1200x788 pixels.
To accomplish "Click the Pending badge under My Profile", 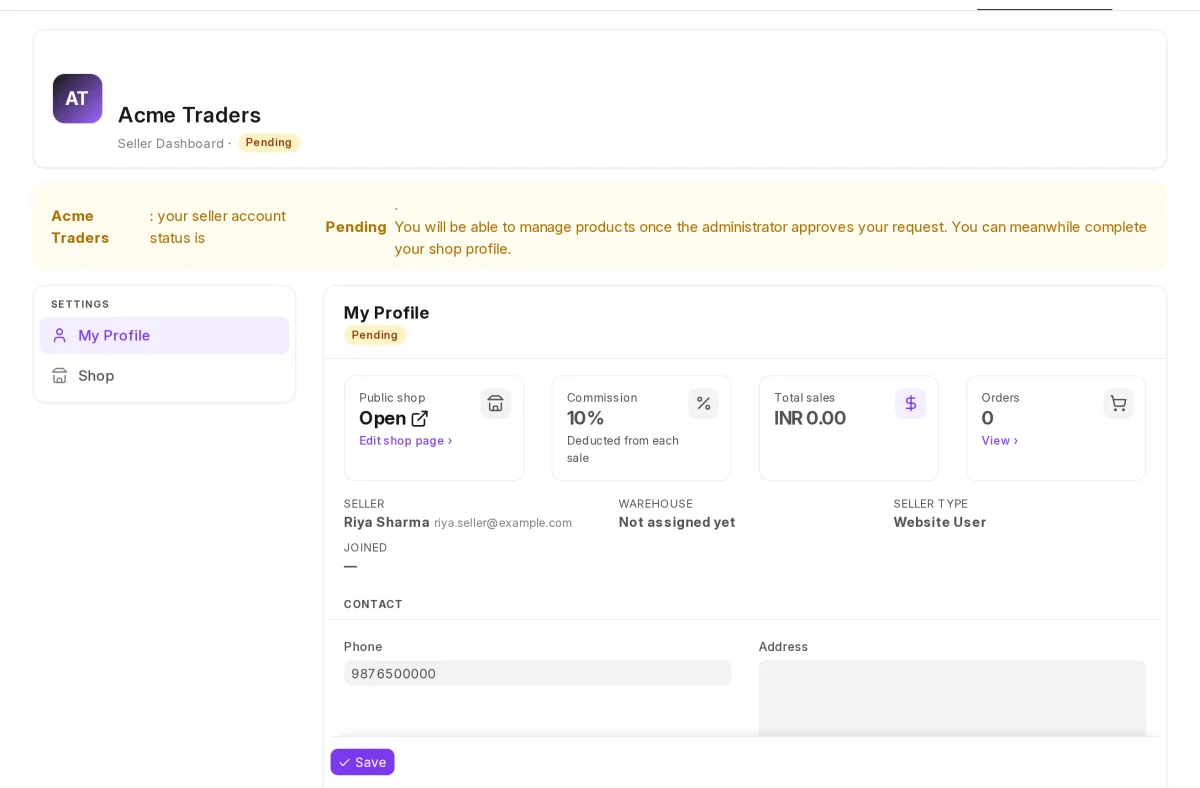I will point(375,335).
